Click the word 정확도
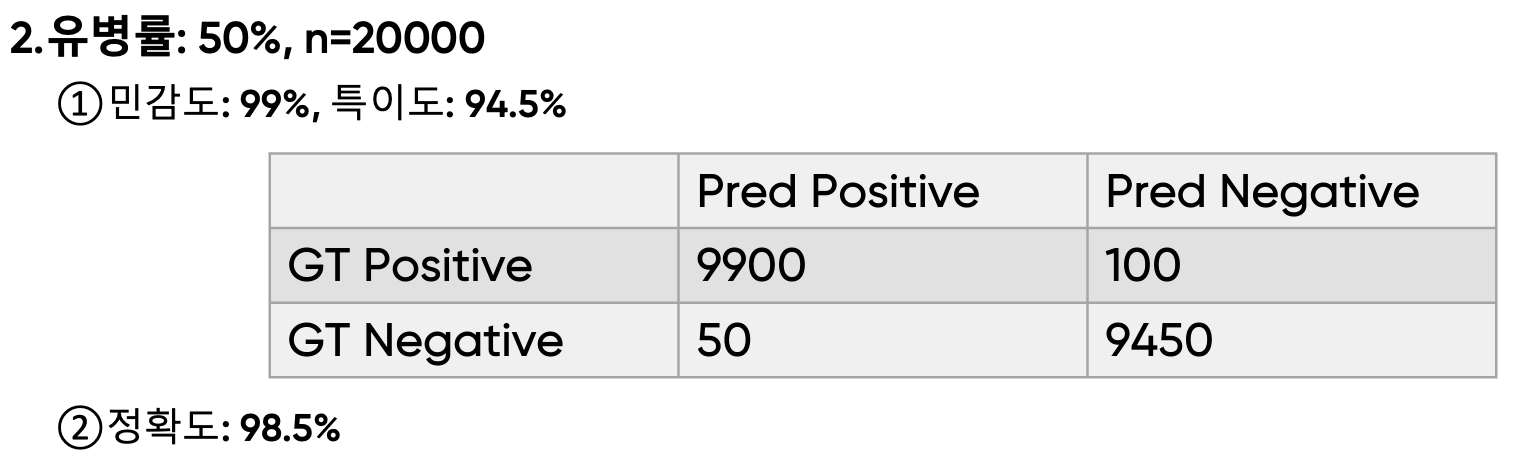The width and height of the screenshot is (1530, 466). click(x=162, y=429)
